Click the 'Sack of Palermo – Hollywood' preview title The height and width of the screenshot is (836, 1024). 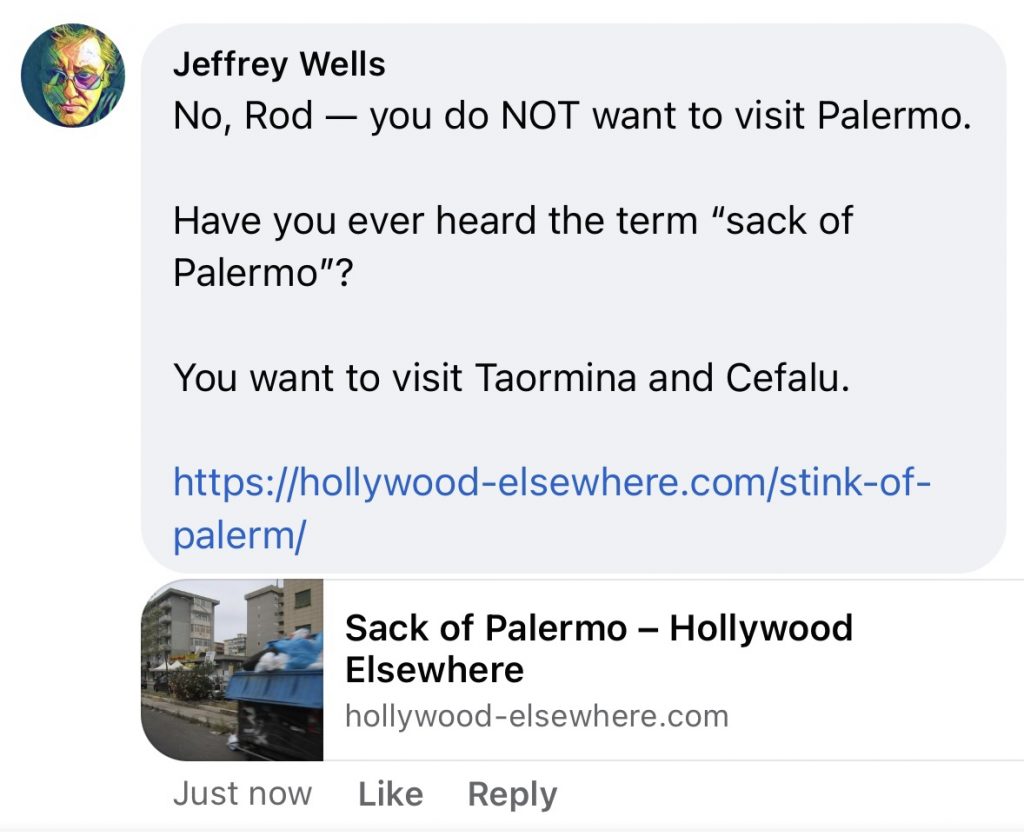pyautogui.click(x=598, y=628)
